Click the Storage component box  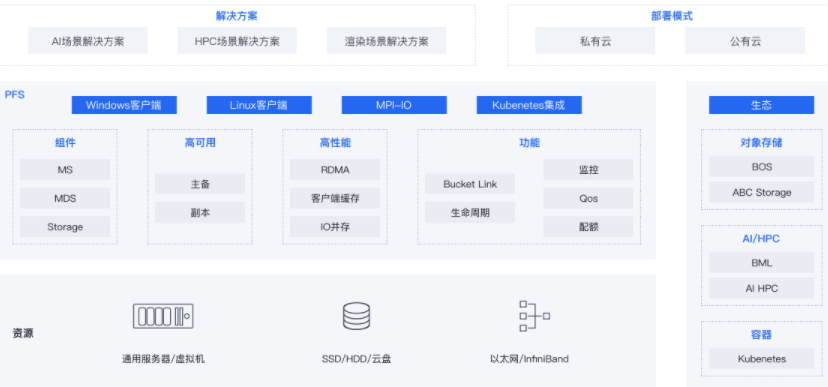pyautogui.click(x=65, y=227)
